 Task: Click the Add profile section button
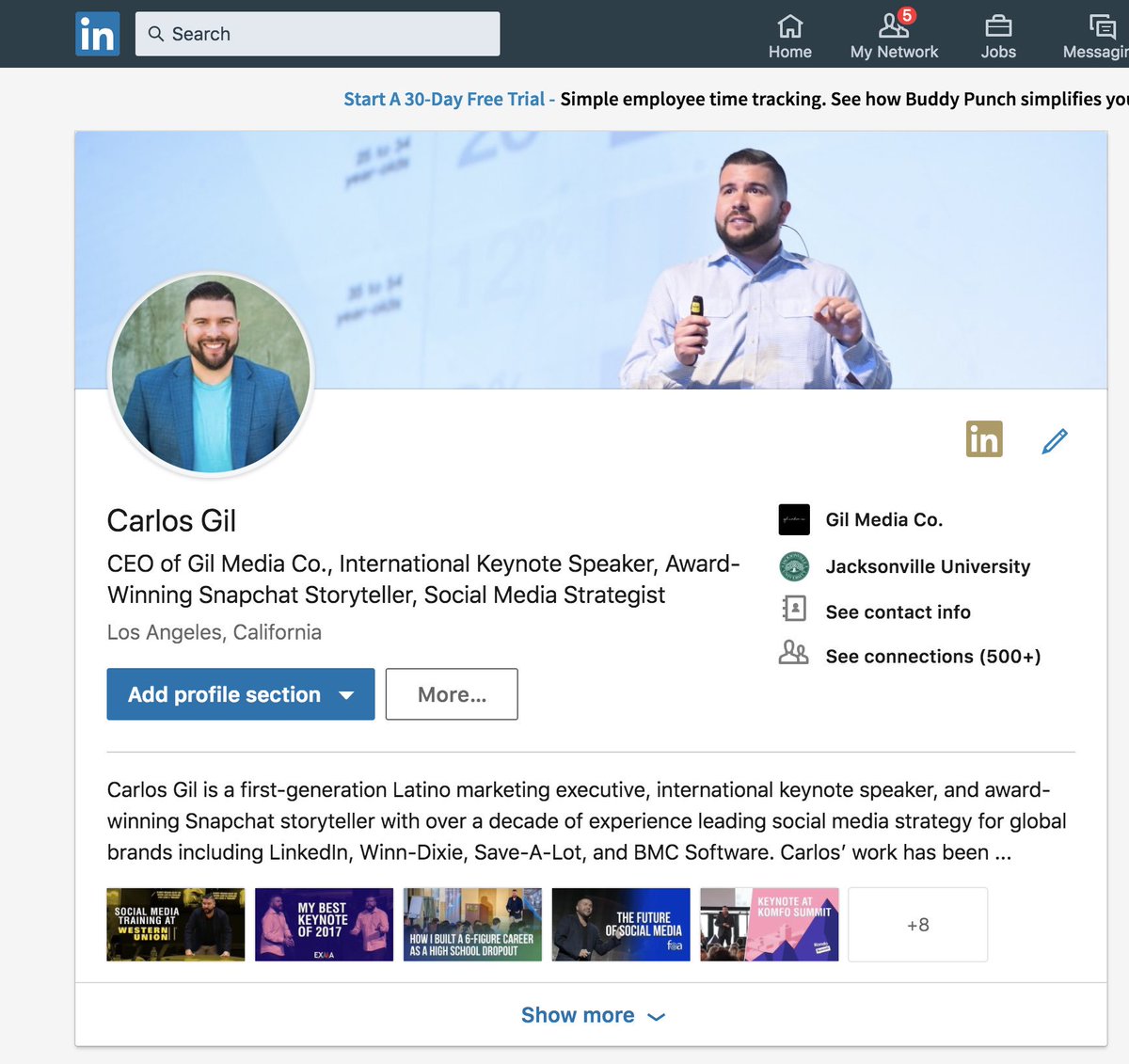tap(241, 694)
